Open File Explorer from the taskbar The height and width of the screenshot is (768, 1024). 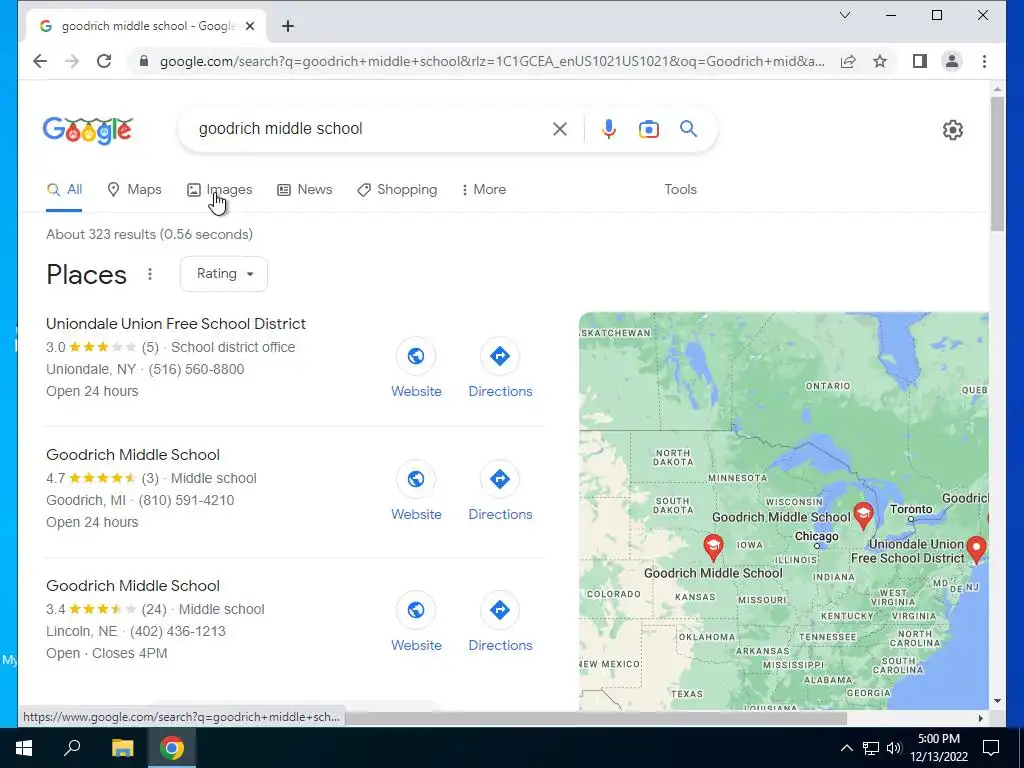[122, 748]
